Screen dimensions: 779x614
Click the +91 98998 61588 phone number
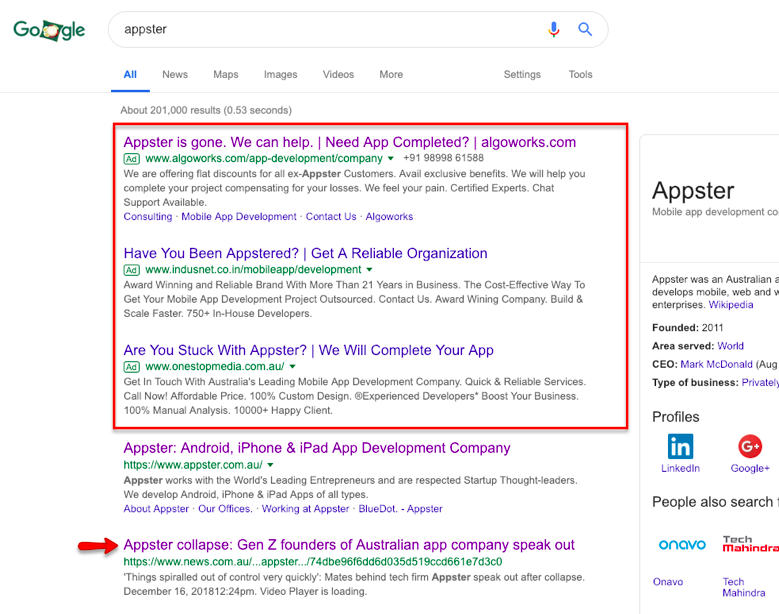[x=443, y=158]
